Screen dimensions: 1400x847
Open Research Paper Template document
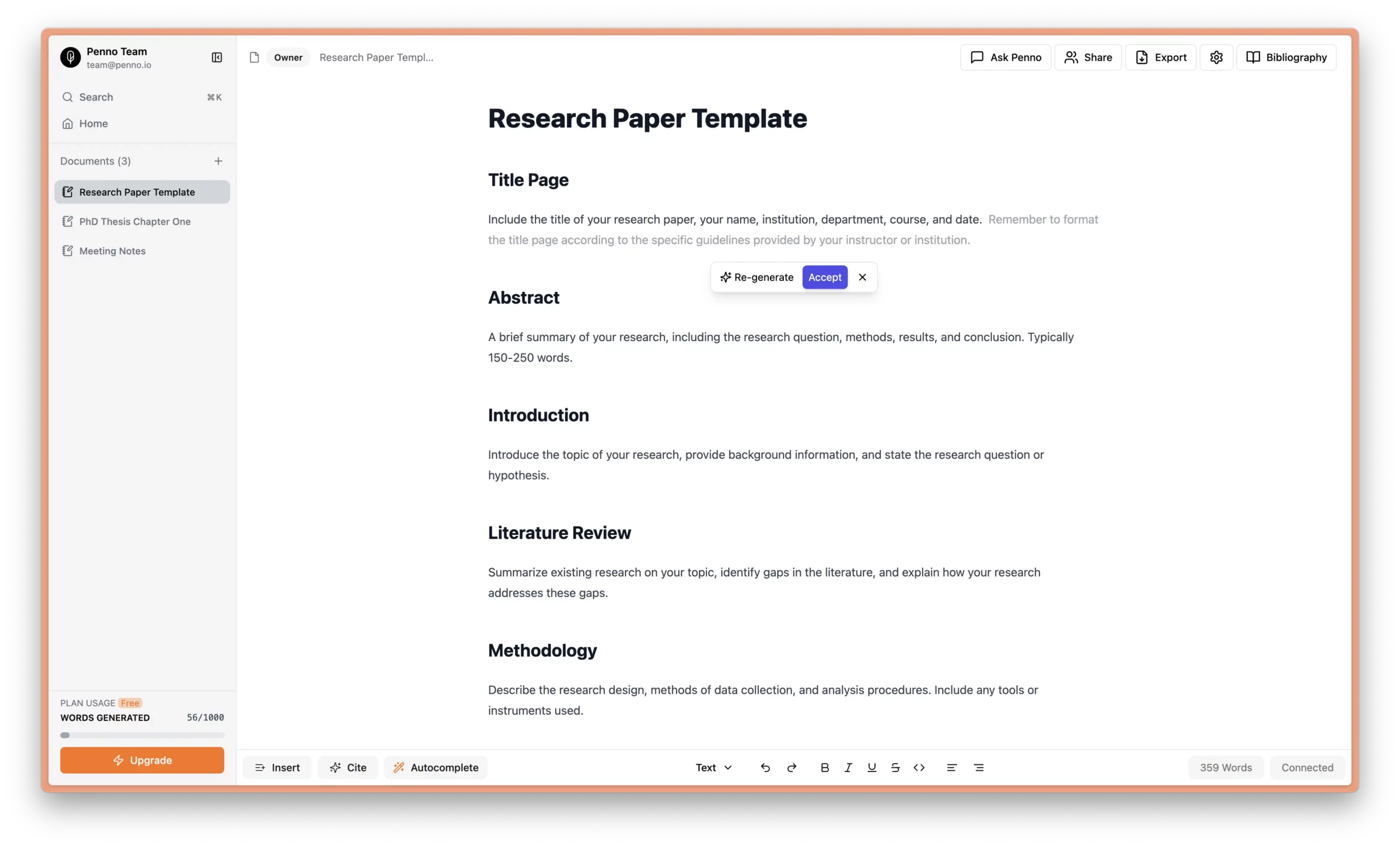click(142, 192)
